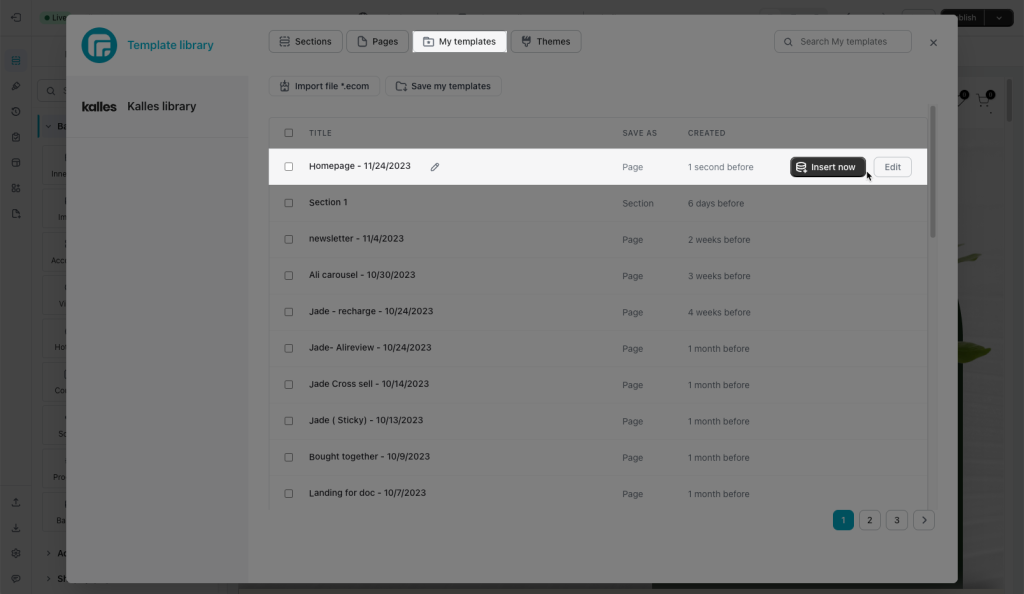Click Import file *.ecom button
1024x594 pixels.
[325, 86]
